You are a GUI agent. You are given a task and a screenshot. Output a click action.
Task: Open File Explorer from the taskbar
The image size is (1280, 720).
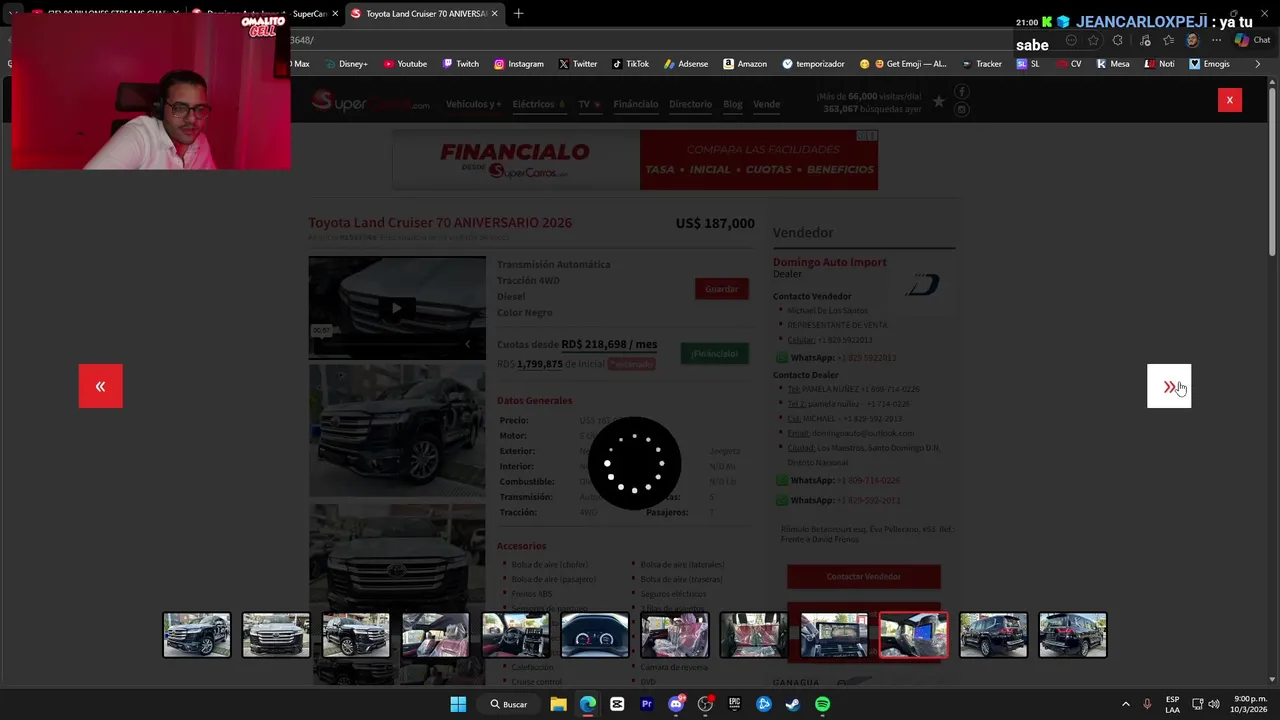[558, 704]
